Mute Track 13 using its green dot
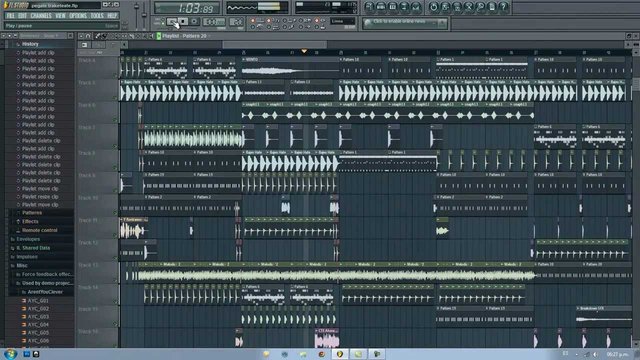This screenshot has width=640, height=360. pos(115,280)
